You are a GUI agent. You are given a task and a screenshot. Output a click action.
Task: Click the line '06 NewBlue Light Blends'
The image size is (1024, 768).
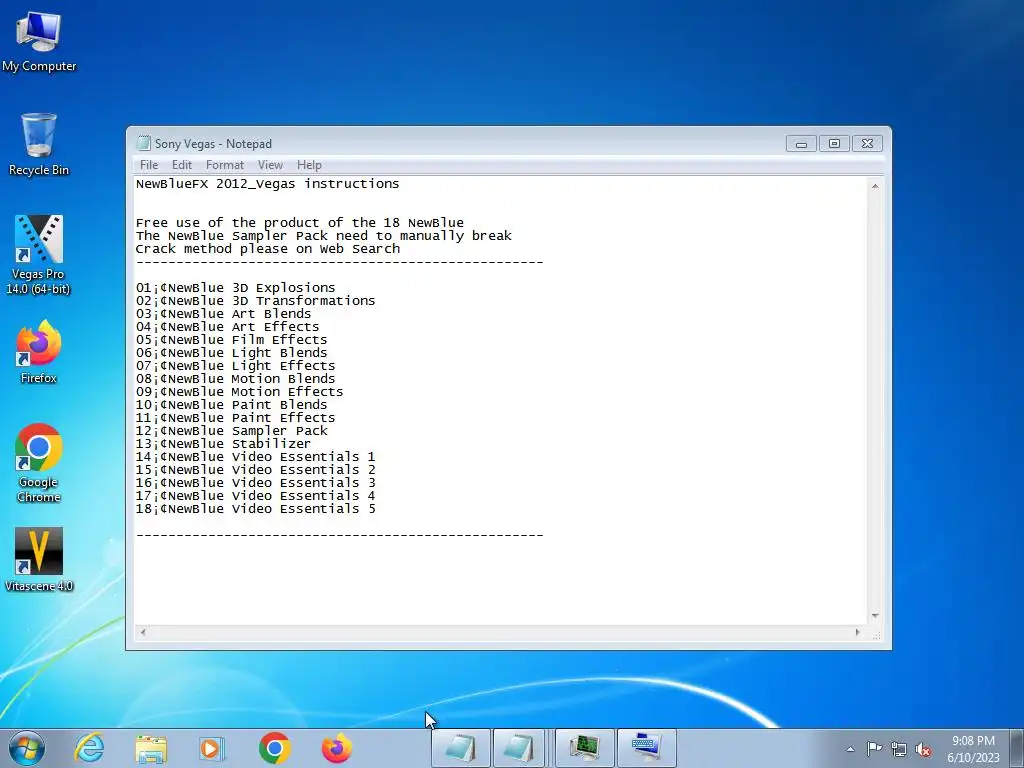pyautogui.click(x=231, y=353)
